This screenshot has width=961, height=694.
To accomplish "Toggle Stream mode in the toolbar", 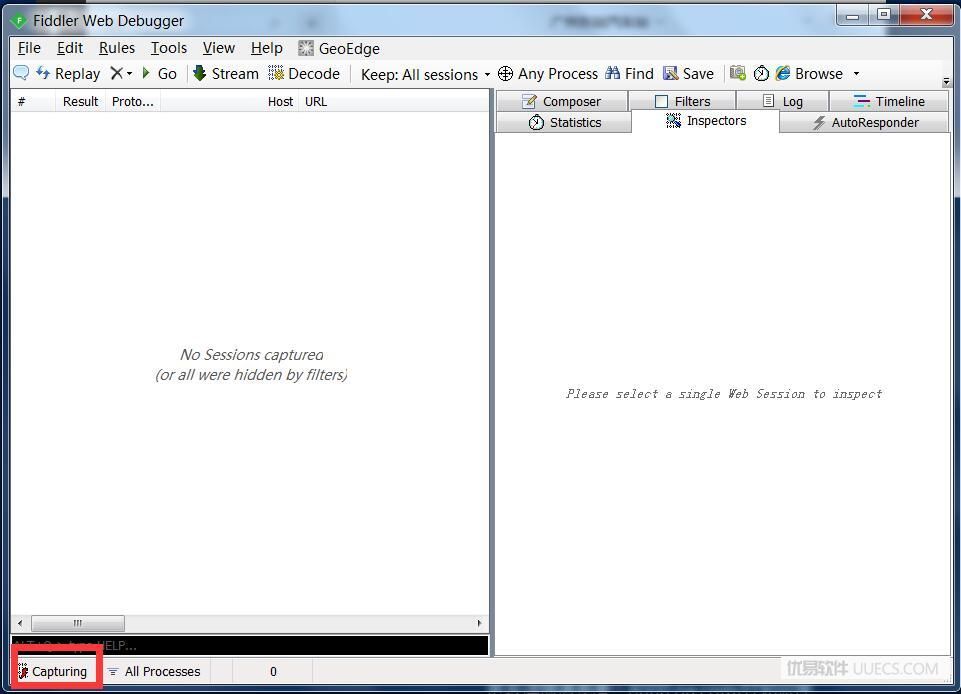I will coord(226,74).
